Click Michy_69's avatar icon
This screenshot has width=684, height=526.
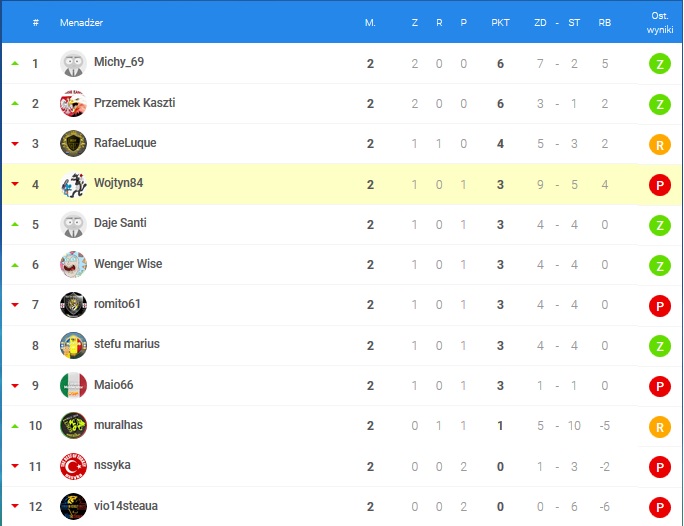(x=73, y=63)
